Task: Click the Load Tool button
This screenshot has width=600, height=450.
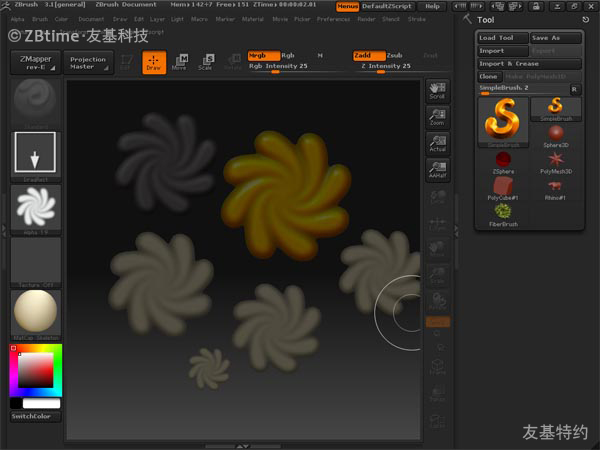Action: pyautogui.click(x=503, y=38)
